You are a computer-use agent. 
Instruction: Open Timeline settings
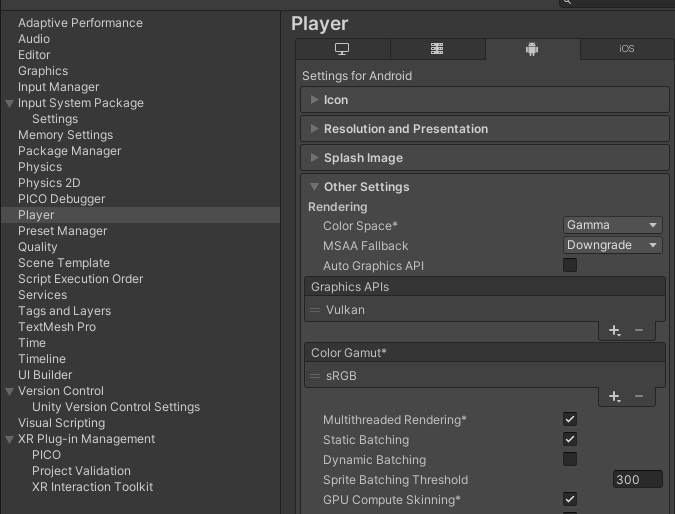[42, 359]
